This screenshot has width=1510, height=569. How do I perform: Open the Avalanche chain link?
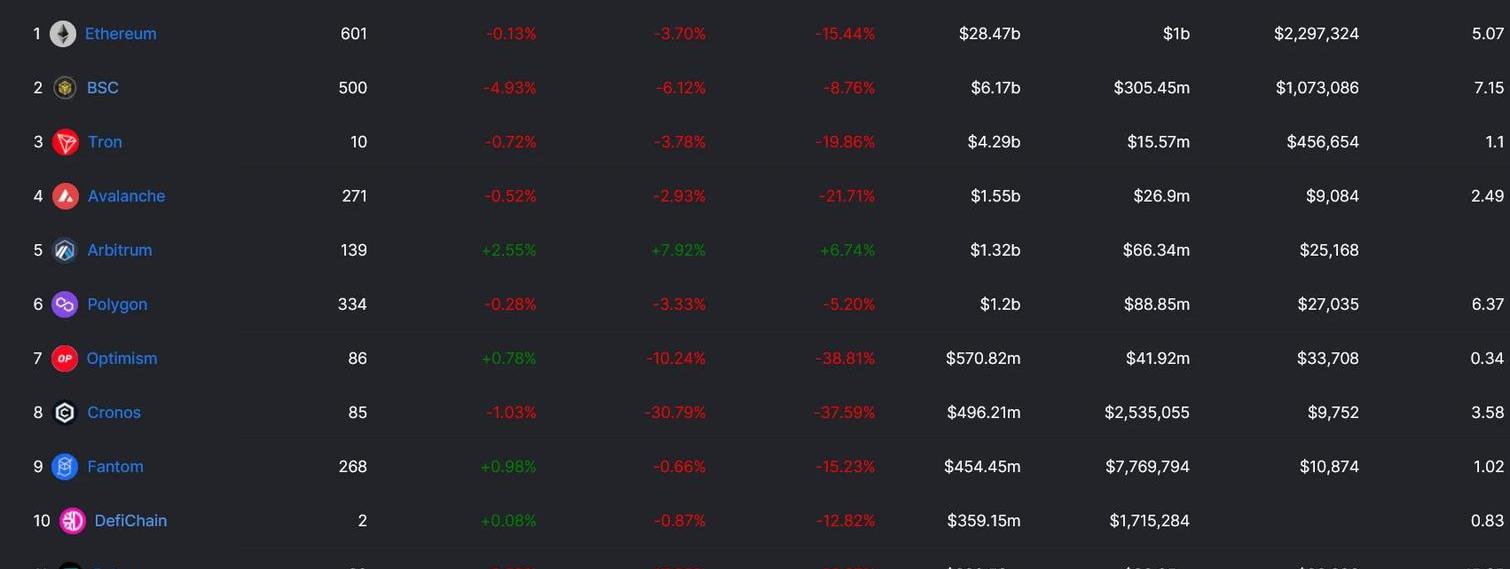pos(127,196)
